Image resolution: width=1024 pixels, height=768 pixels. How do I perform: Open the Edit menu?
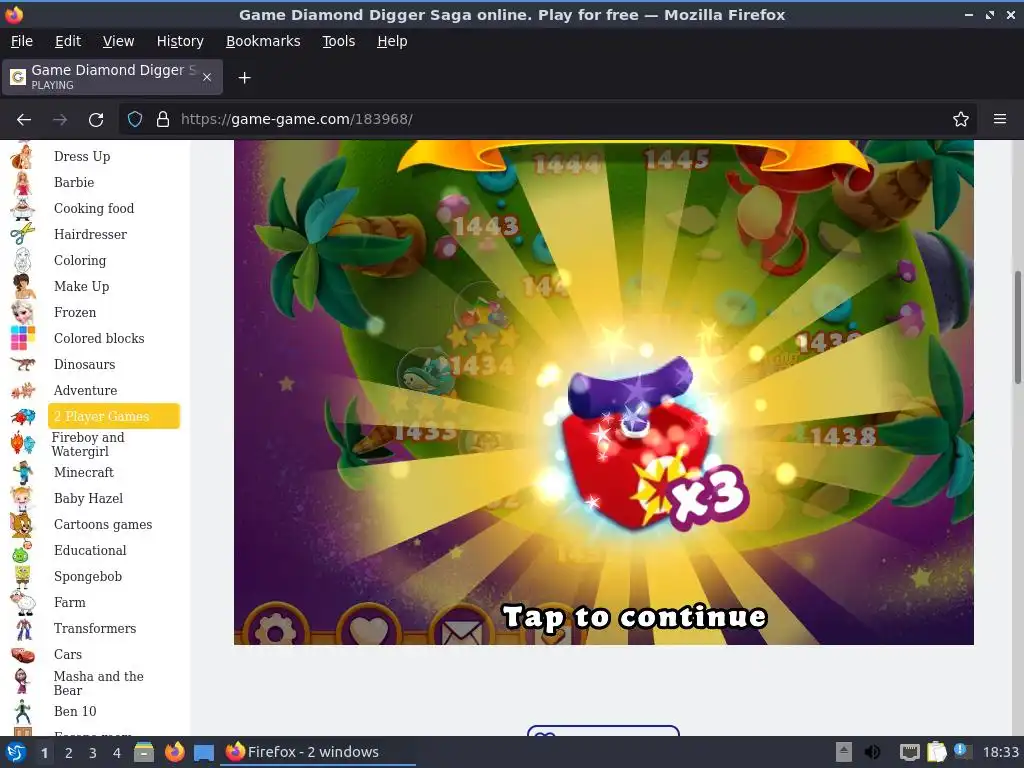tap(68, 41)
